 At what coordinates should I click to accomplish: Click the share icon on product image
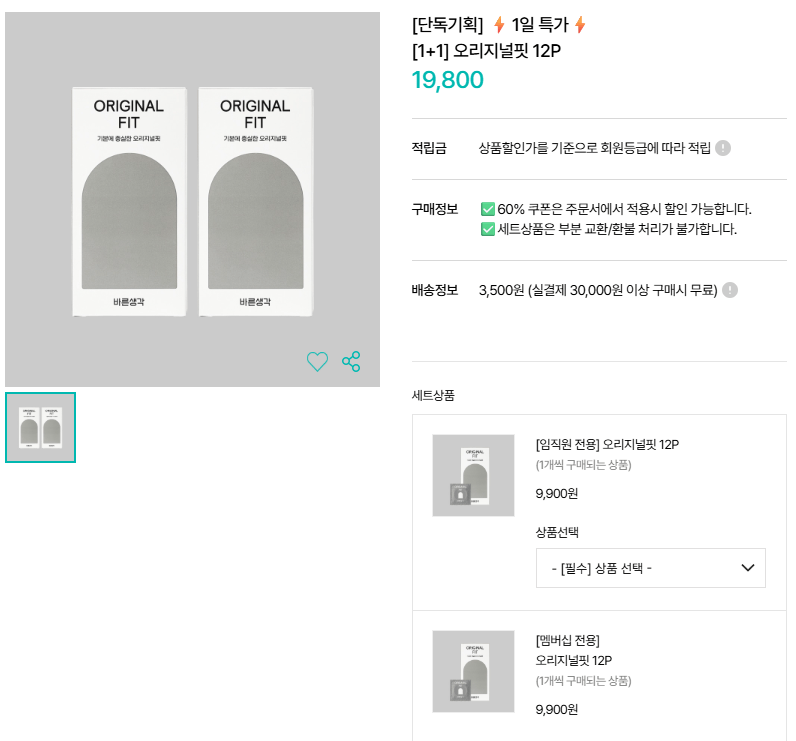point(351,361)
